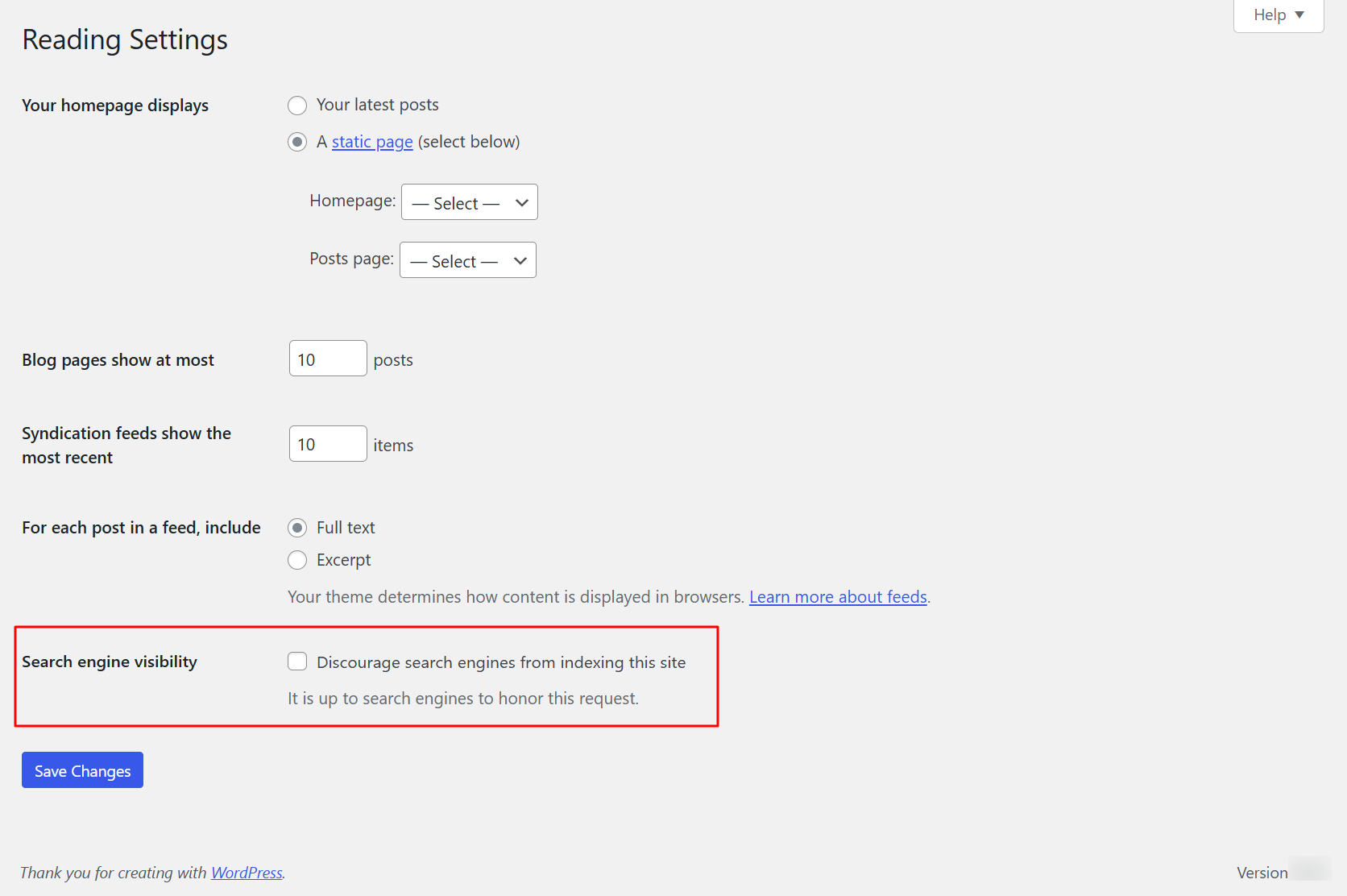Open the WordPress link in the footer
This screenshot has width=1347, height=896.
point(247,873)
